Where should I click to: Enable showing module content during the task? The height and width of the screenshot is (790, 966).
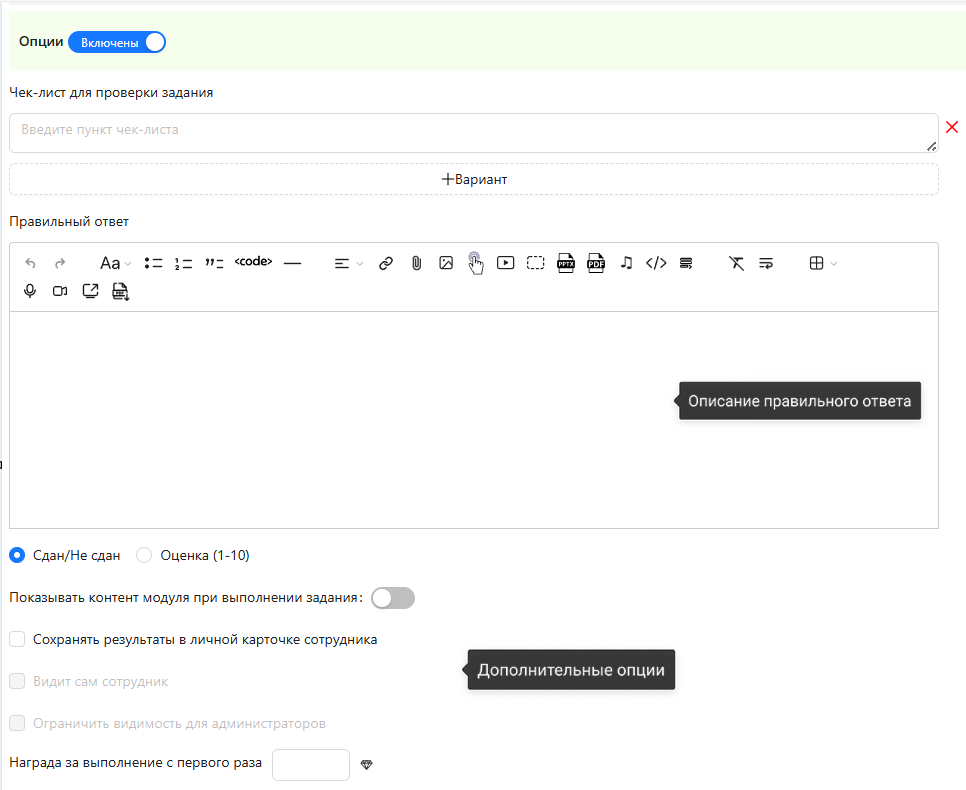(x=392, y=598)
